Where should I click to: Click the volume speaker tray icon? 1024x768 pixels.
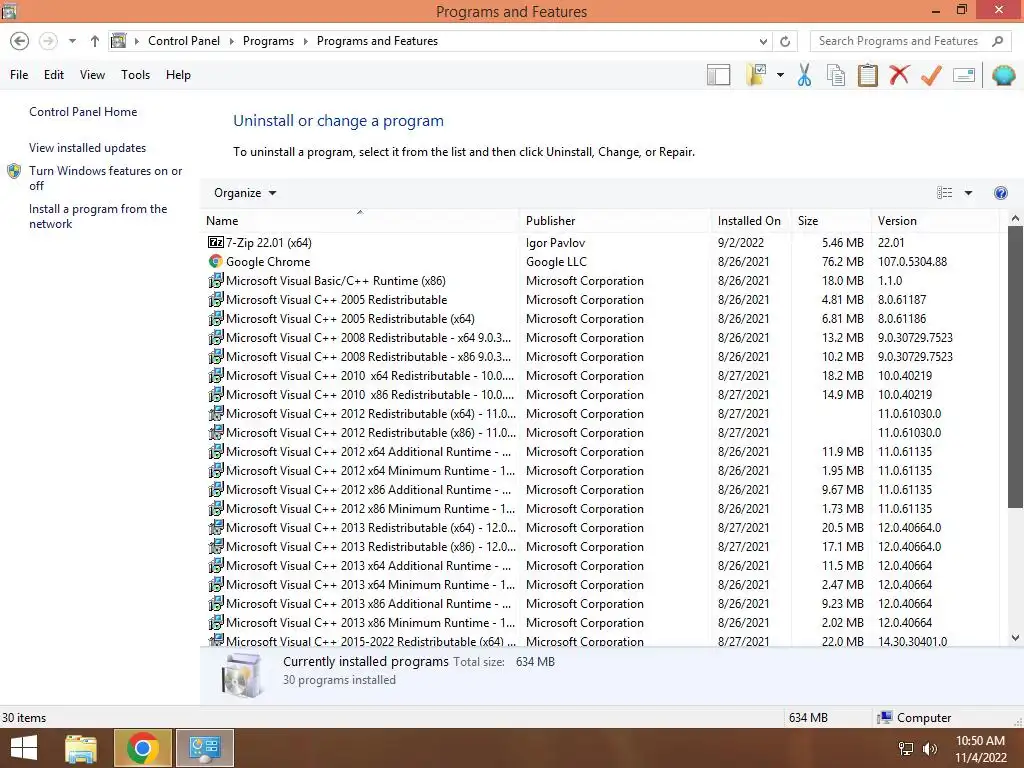tap(929, 749)
